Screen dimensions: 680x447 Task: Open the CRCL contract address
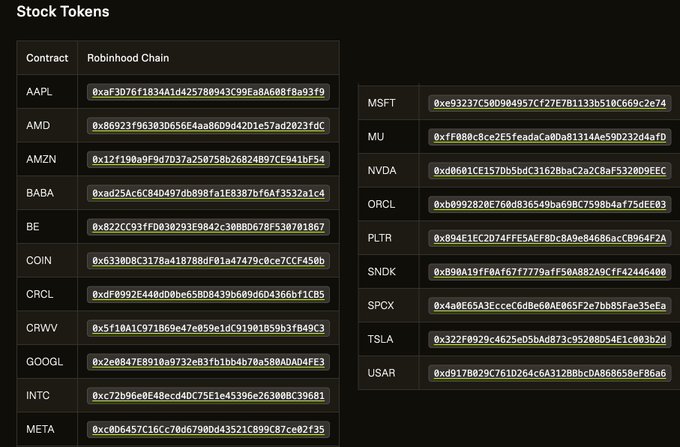[x=208, y=295]
